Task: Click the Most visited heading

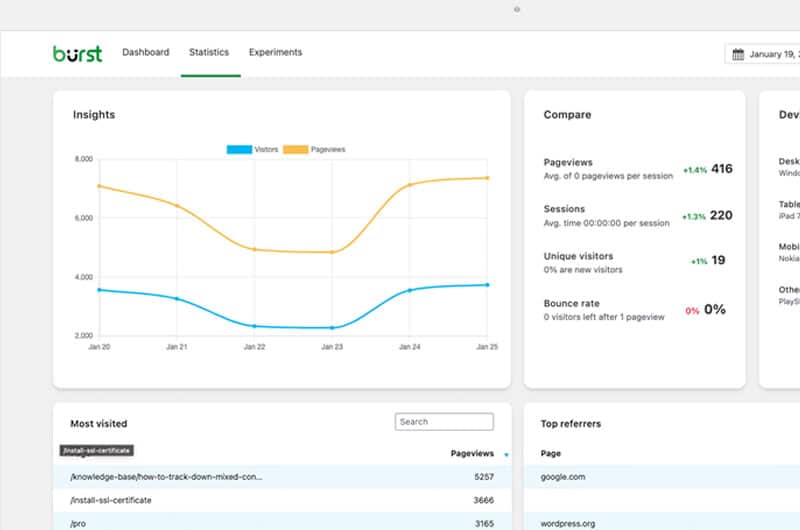Action: pos(98,423)
